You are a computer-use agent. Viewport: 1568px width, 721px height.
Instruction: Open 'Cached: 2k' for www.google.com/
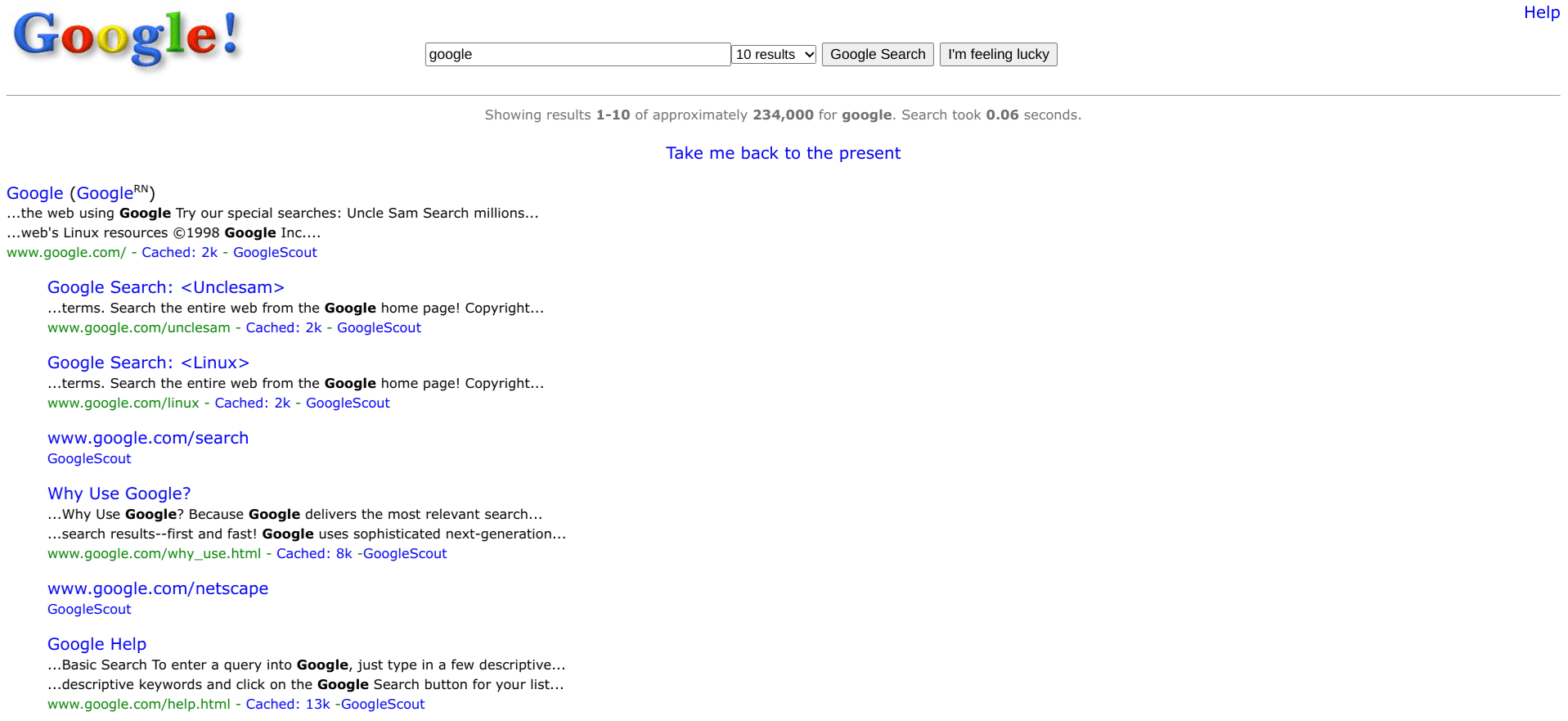pos(180,253)
